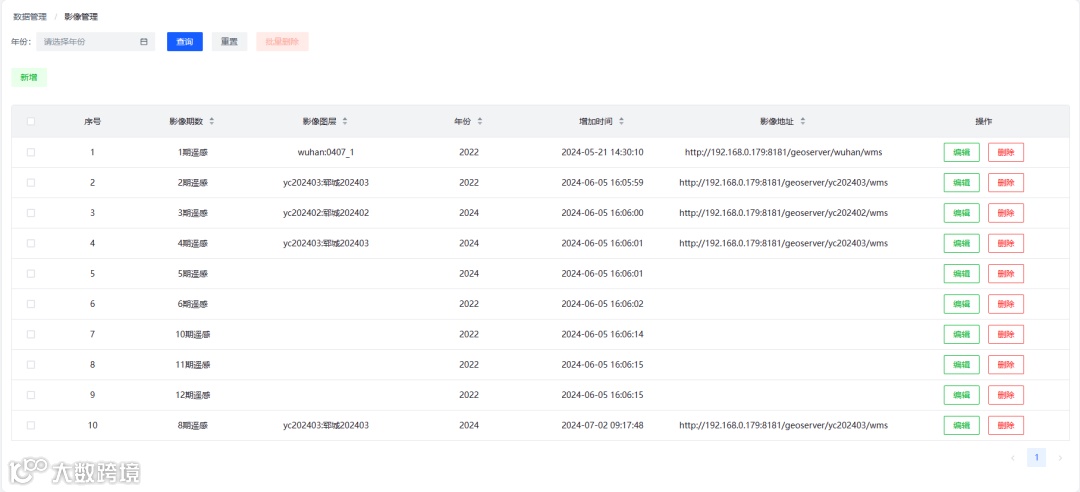Sort by 年份 column arrows

coord(479,121)
